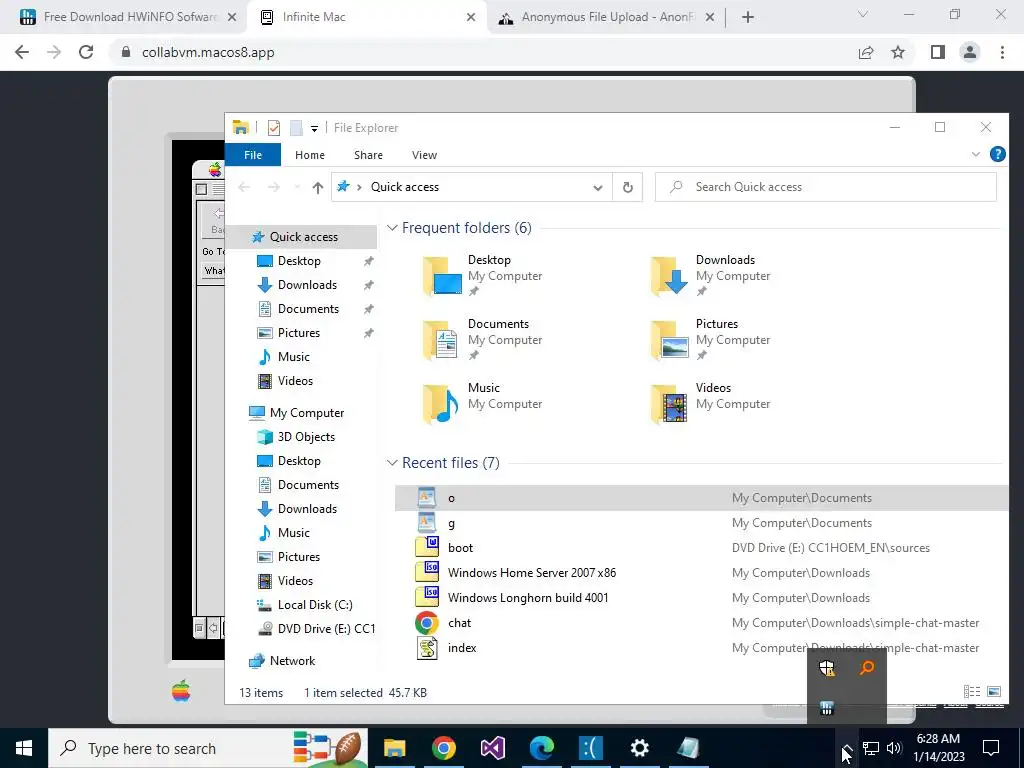Open the address bar history dropdown

pos(598,187)
